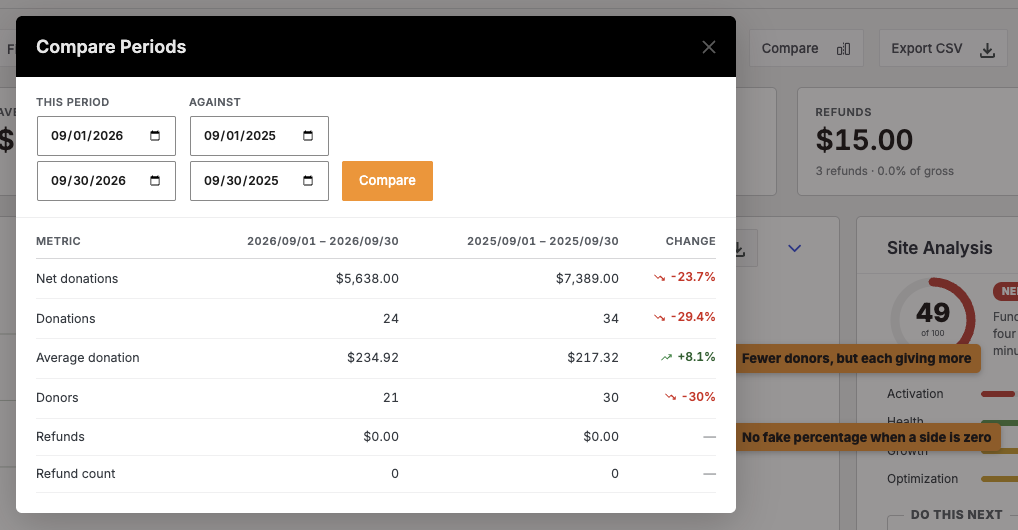Edit the This Period end date 09/30/2026
The image size is (1018, 530).
click(x=106, y=181)
